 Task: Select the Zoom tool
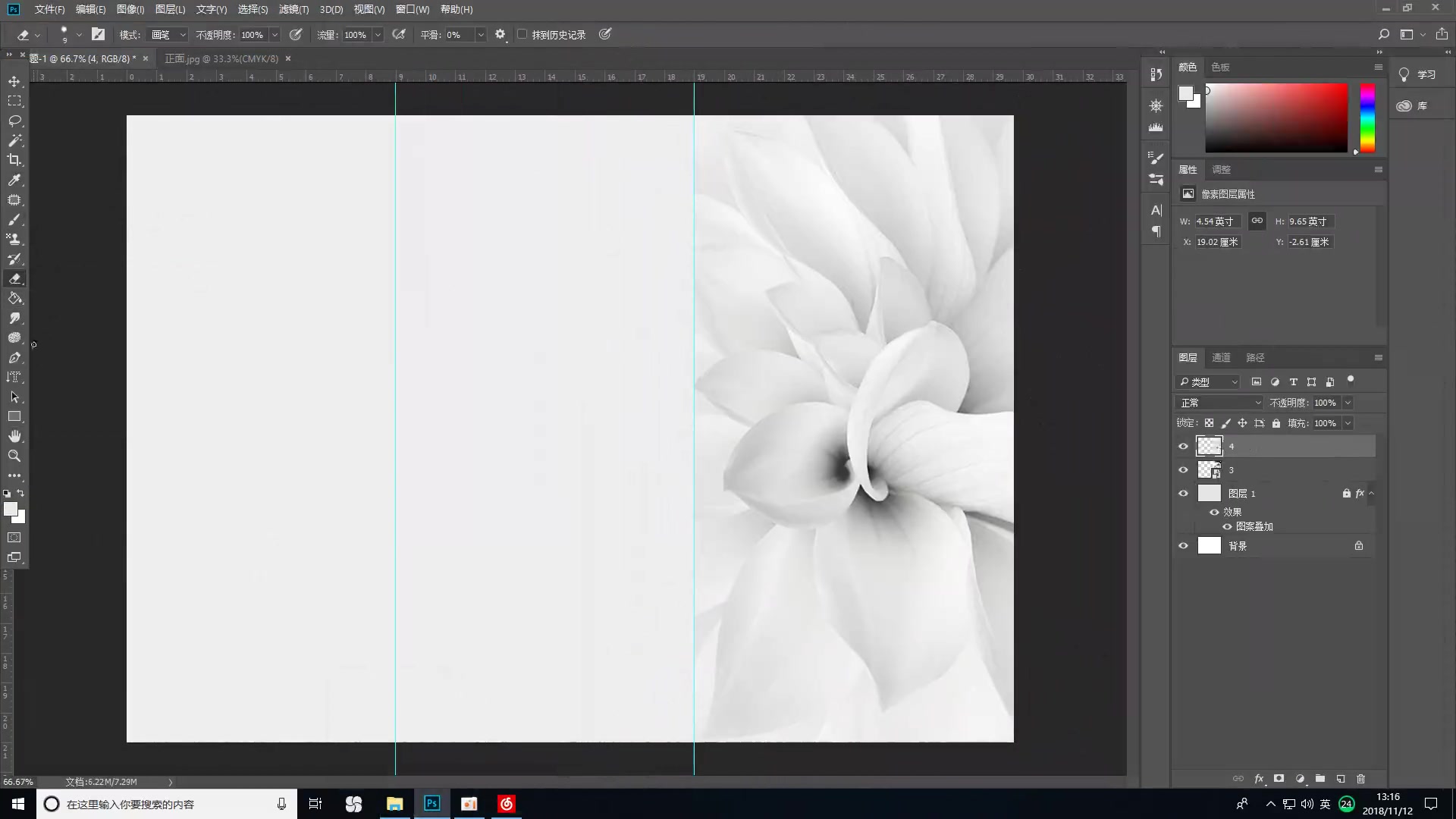click(x=14, y=456)
